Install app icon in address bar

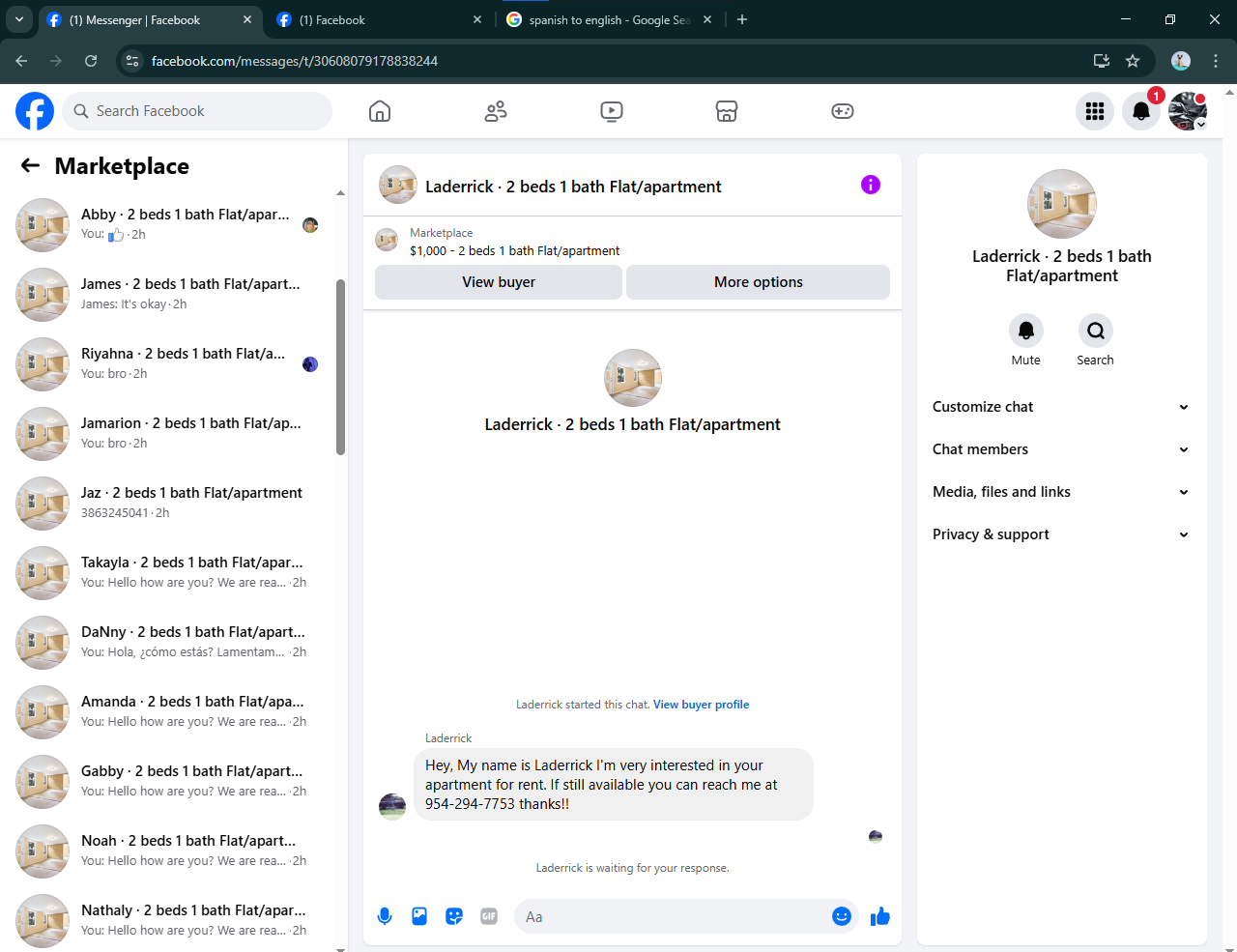1101,61
